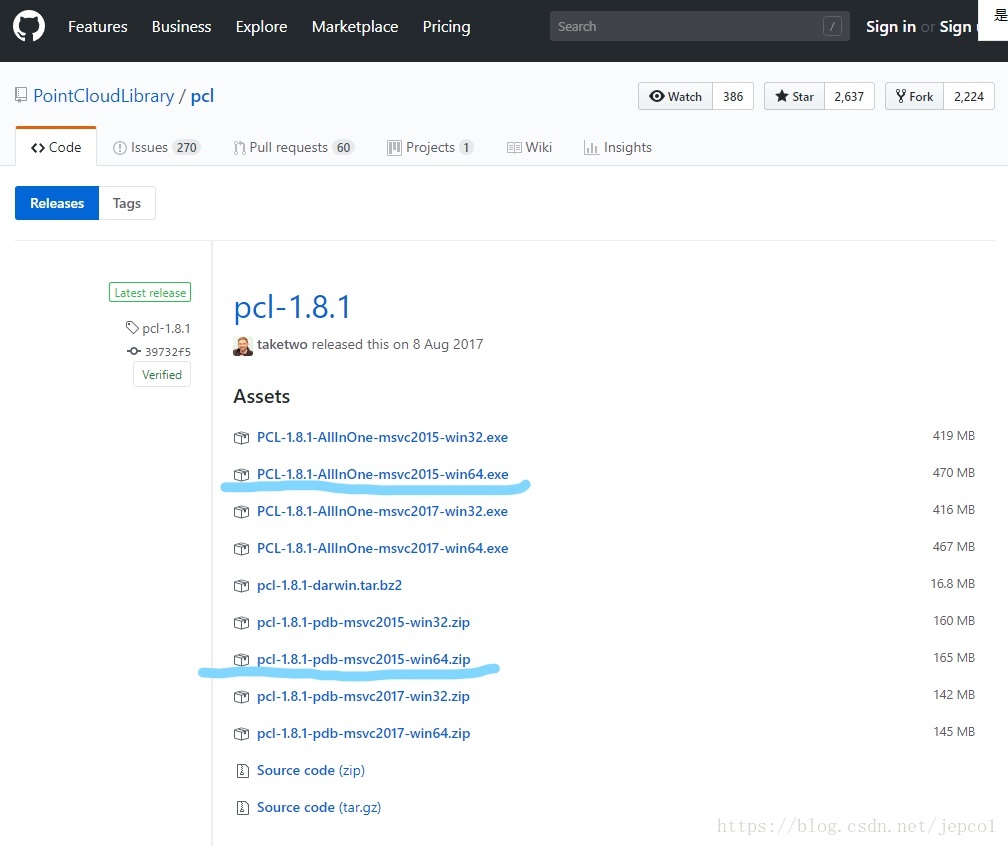Open the Issues tab
This screenshot has width=1008, height=846.
tap(156, 147)
